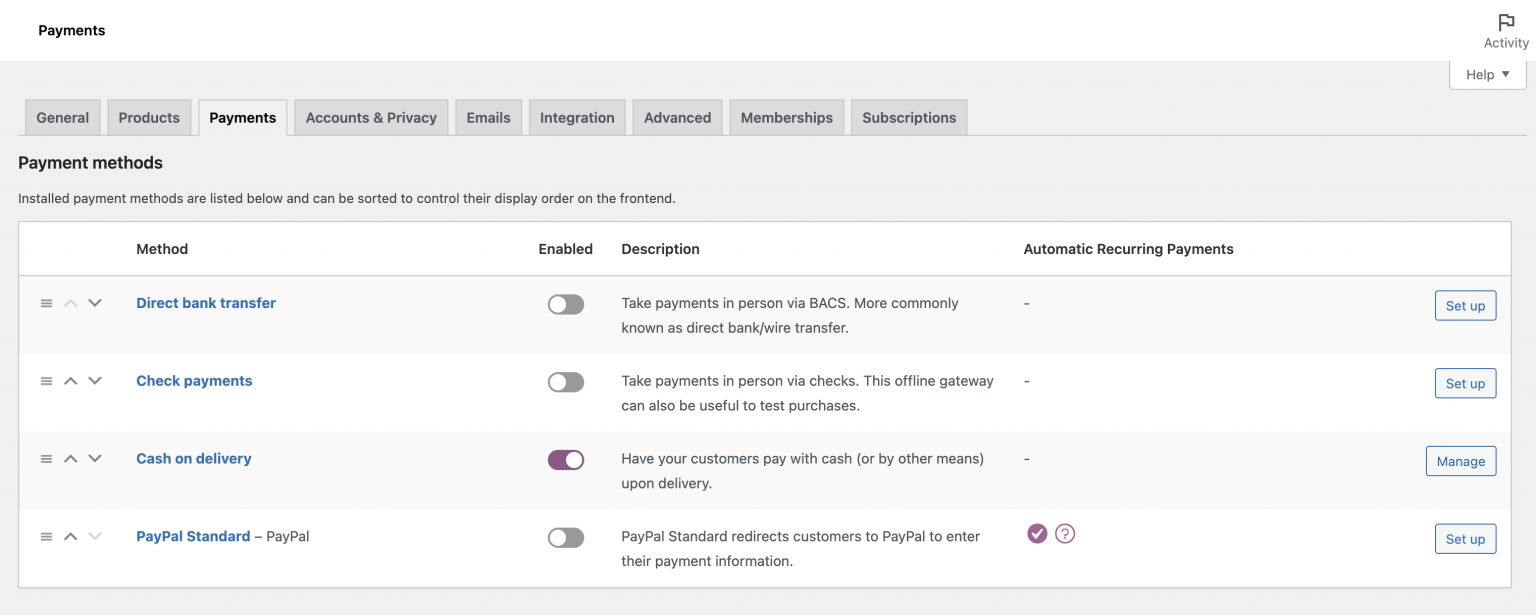The image size is (1536, 615).
Task: Click the question mark icon next to PayPal's checkmark
Action: point(1064,534)
